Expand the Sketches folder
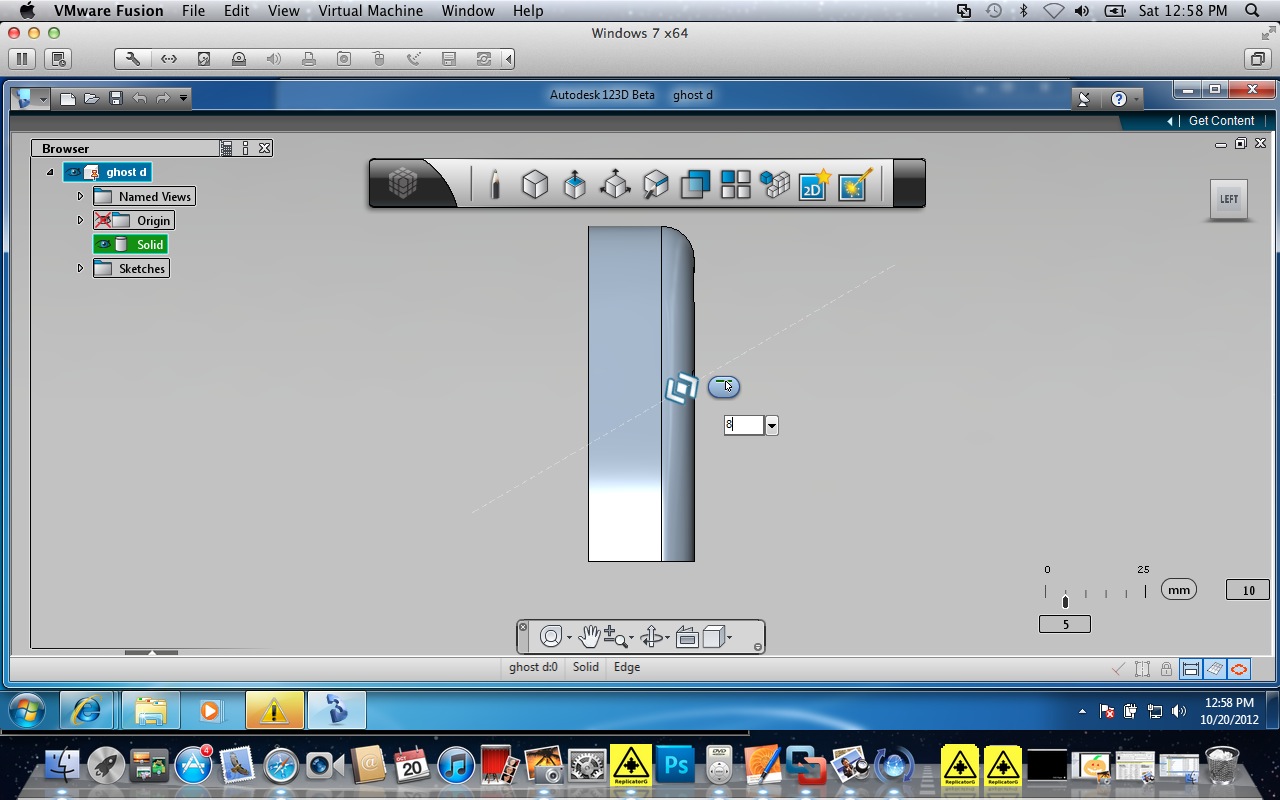1280x800 pixels. click(x=80, y=268)
